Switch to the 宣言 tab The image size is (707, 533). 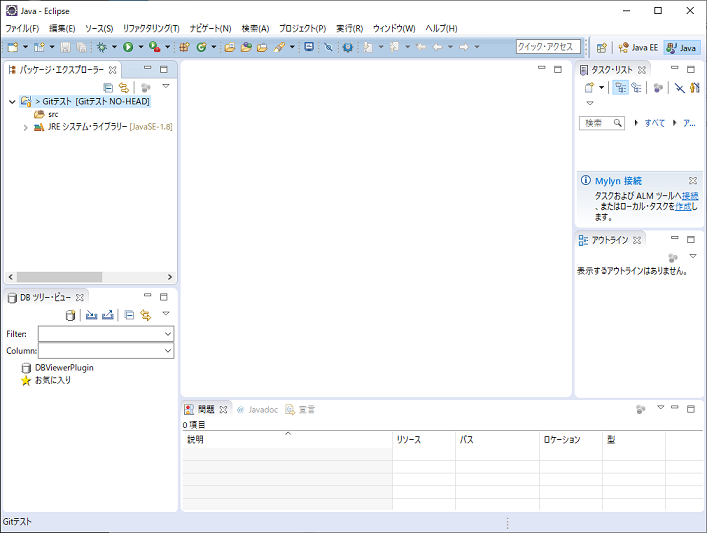pos(300,409)
